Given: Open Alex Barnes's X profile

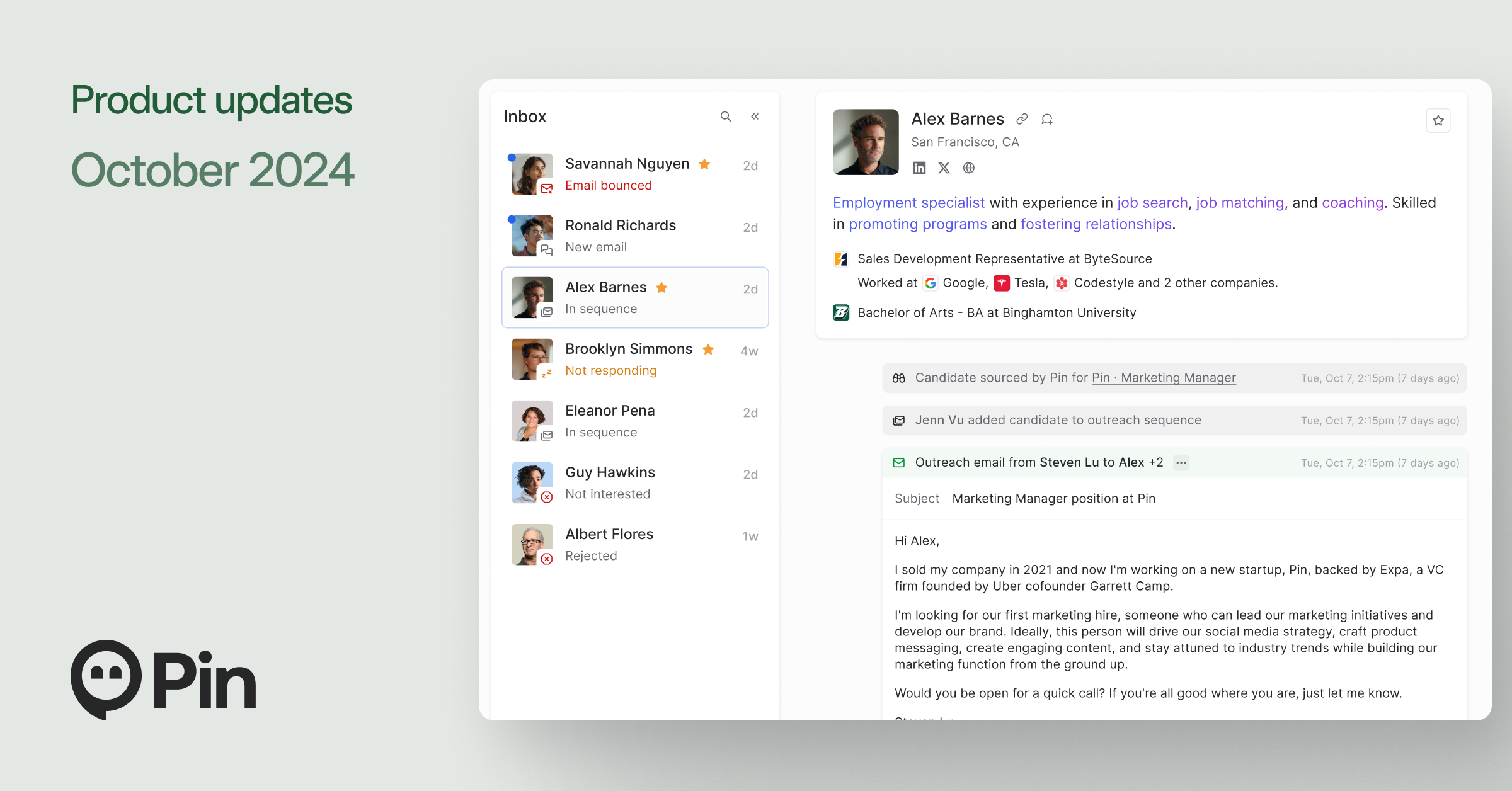Looking at the screenshot, I should point(944,168).
